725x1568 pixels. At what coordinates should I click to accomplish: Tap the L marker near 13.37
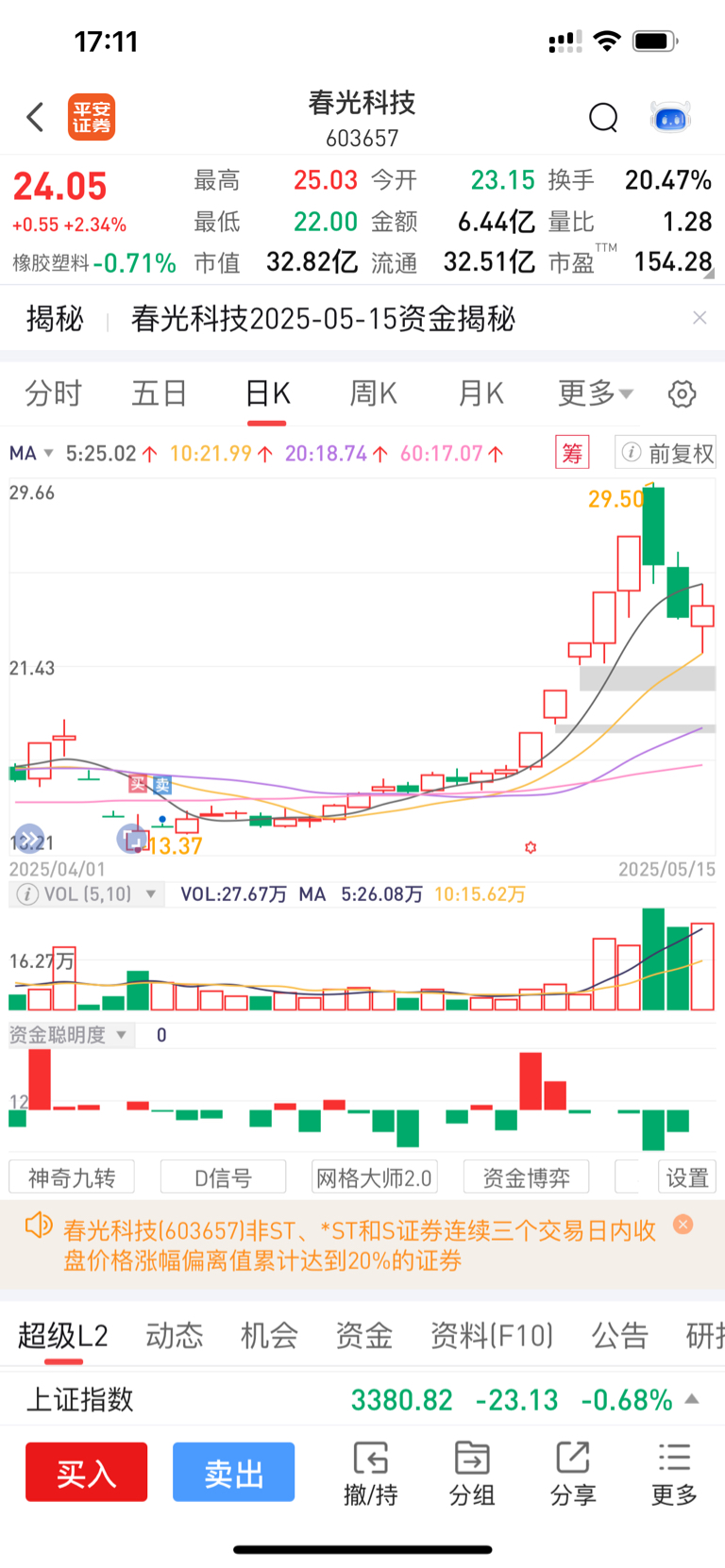click(132, 837)
